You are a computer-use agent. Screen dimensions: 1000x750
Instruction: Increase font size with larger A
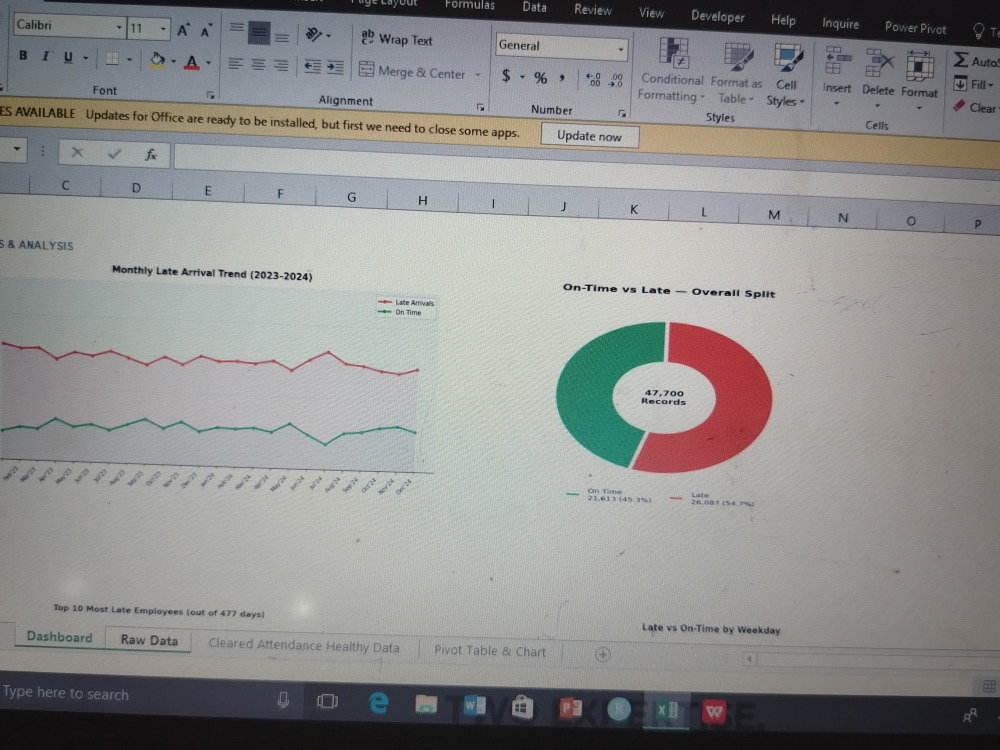point(184,29)
